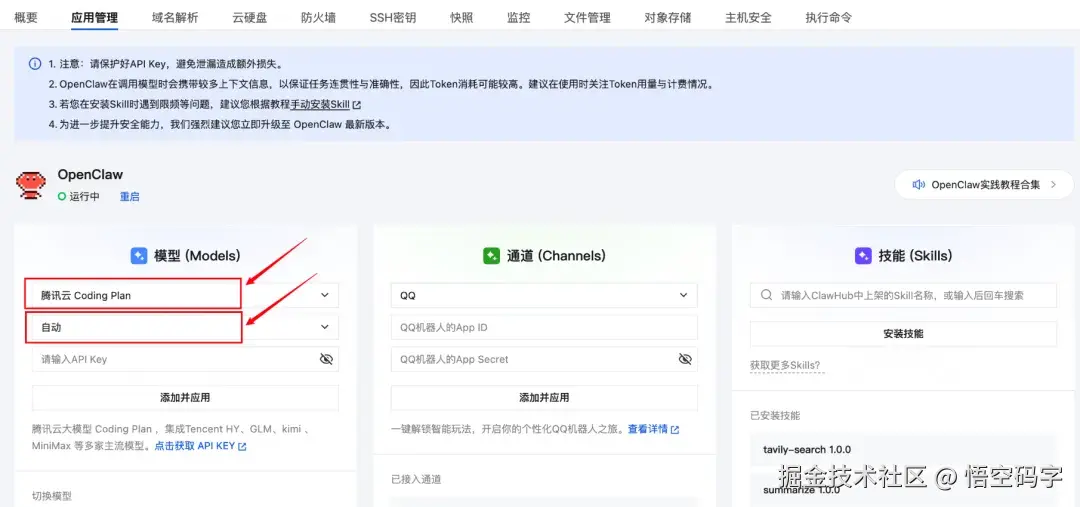Expand the 自动 model dropdown

185,327
